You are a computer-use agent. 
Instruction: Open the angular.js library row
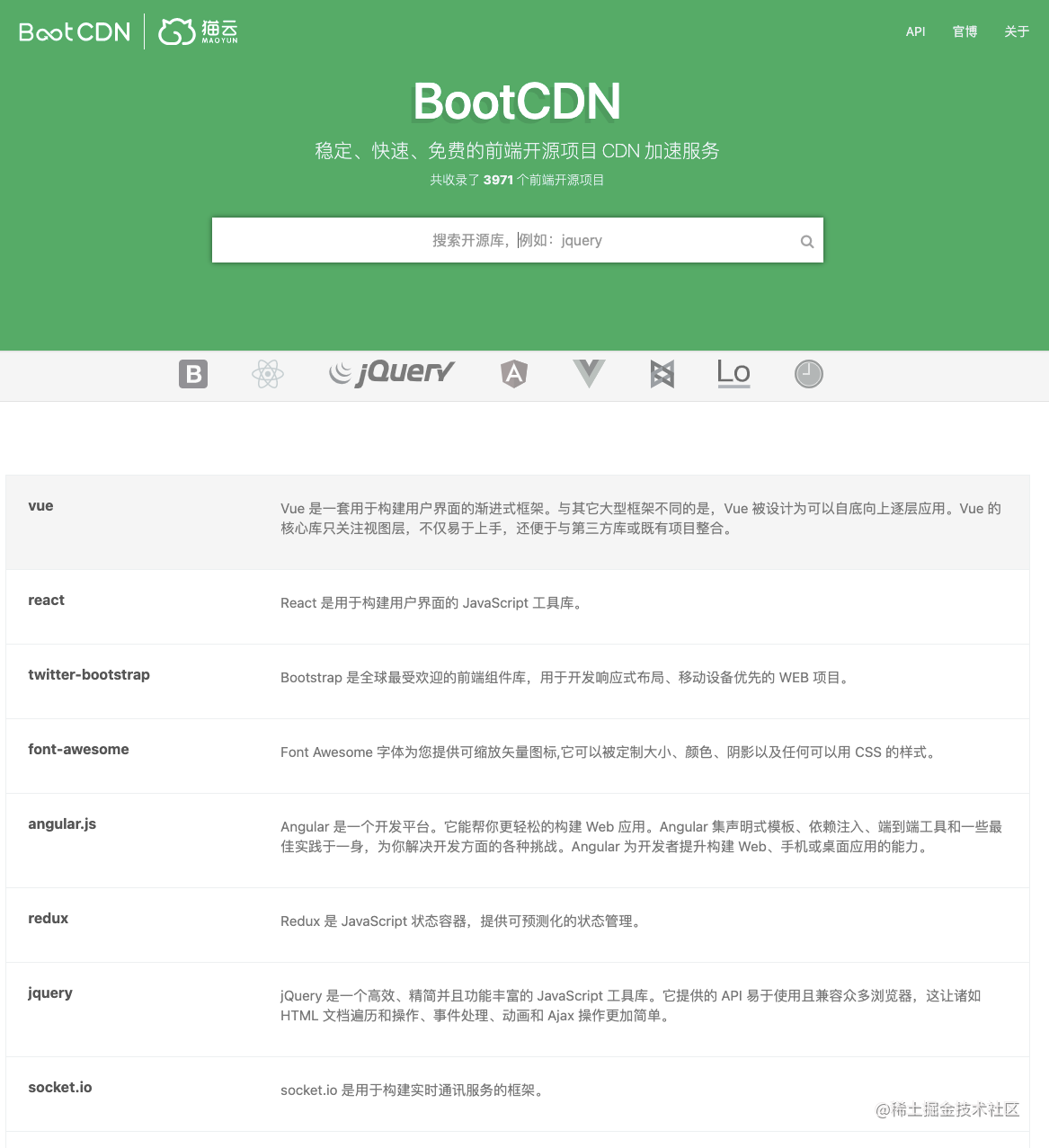(518, 841)
